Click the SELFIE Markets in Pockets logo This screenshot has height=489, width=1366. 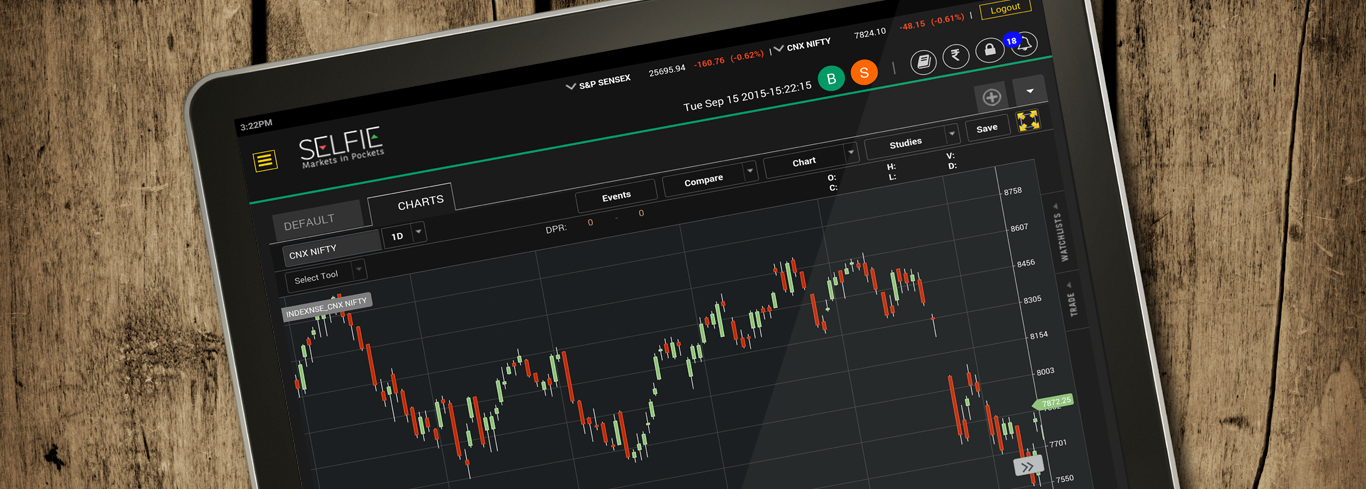(341, 148)
